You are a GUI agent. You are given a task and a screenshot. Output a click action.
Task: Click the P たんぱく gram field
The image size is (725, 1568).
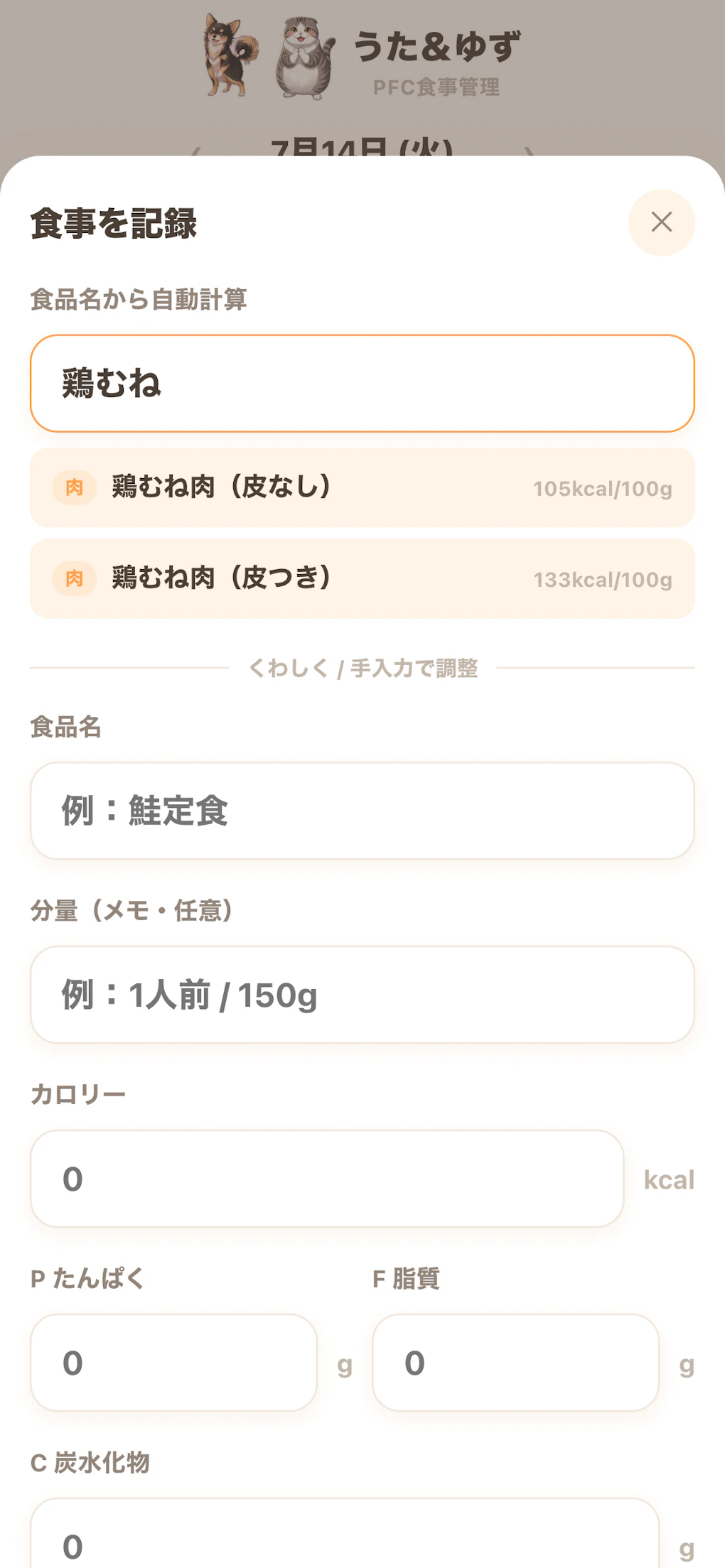[x=173, y=1363]
